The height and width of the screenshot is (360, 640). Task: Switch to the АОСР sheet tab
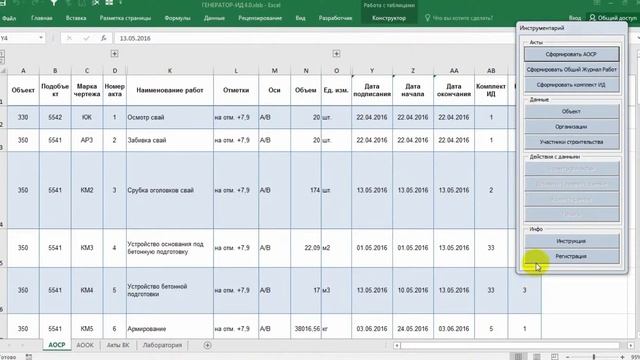[x=57, y=345]
